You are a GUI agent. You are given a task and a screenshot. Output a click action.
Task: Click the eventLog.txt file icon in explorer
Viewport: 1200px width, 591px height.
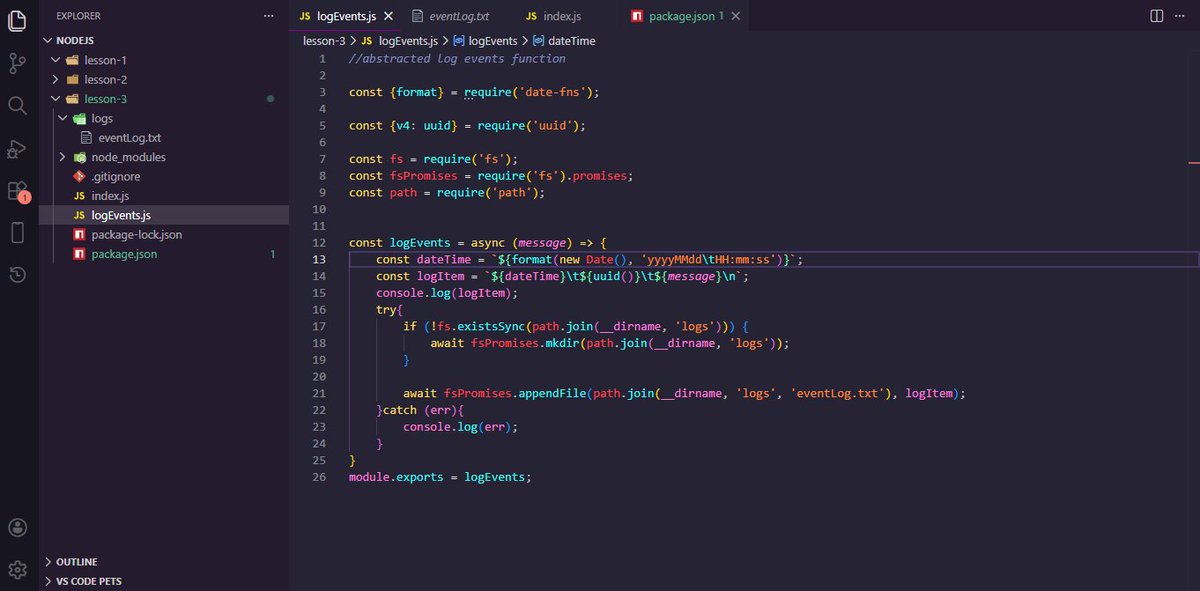click(87, 138)
